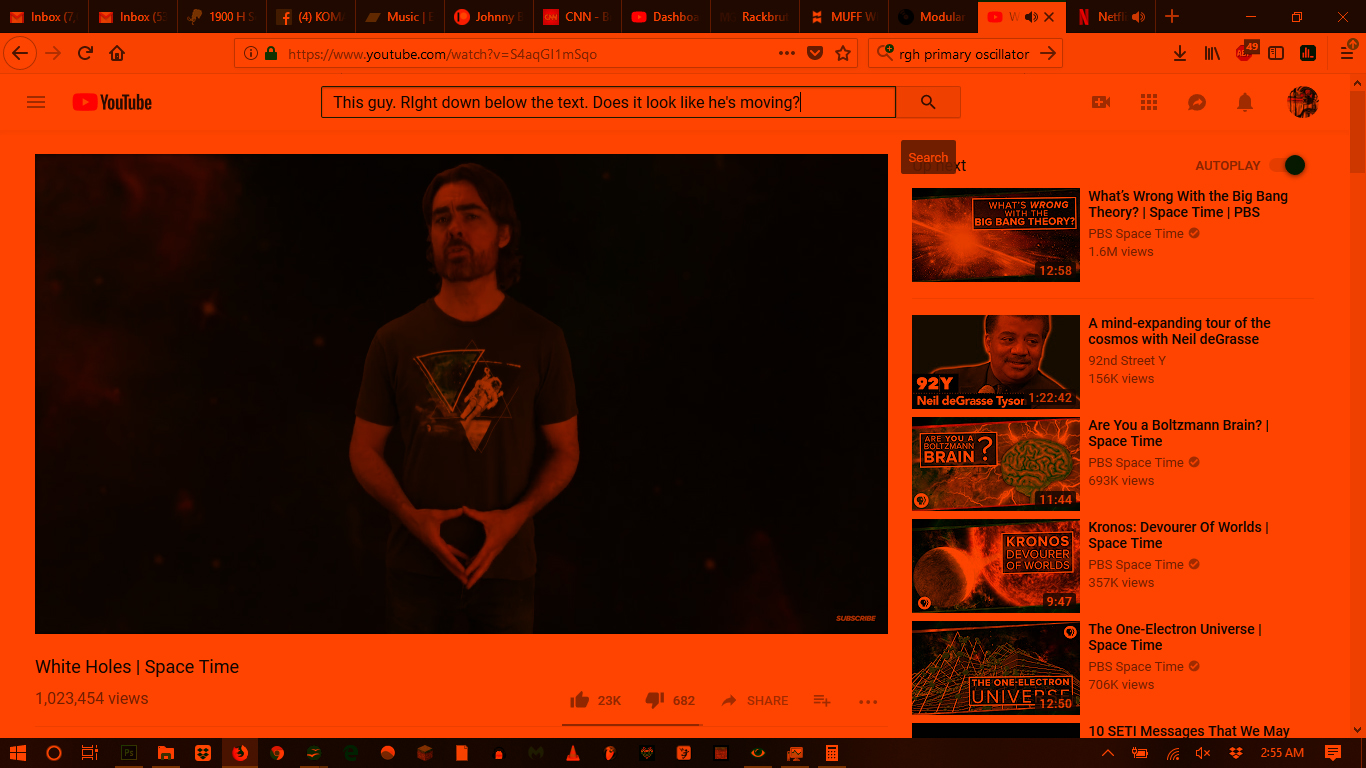Dislike the video with thumbs down
1366x768 pixels.
point(655,700)
